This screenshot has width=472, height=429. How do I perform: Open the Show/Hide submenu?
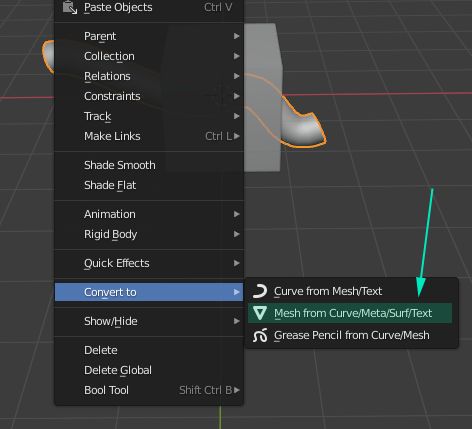click(x=149, y=321)
